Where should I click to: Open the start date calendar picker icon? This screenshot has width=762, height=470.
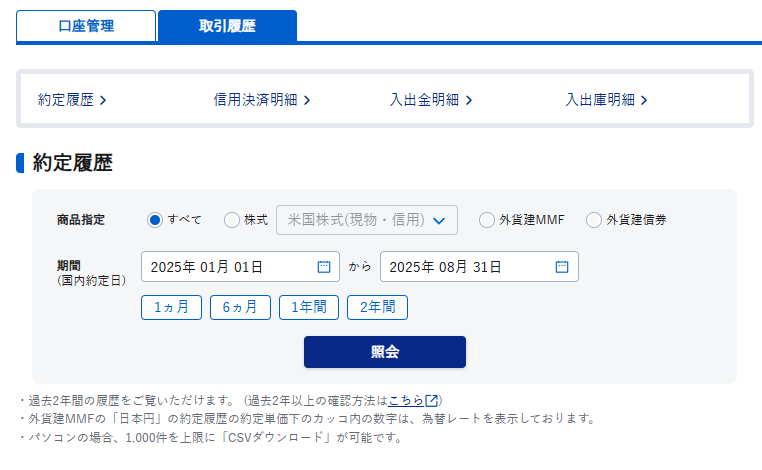(324, 267)
